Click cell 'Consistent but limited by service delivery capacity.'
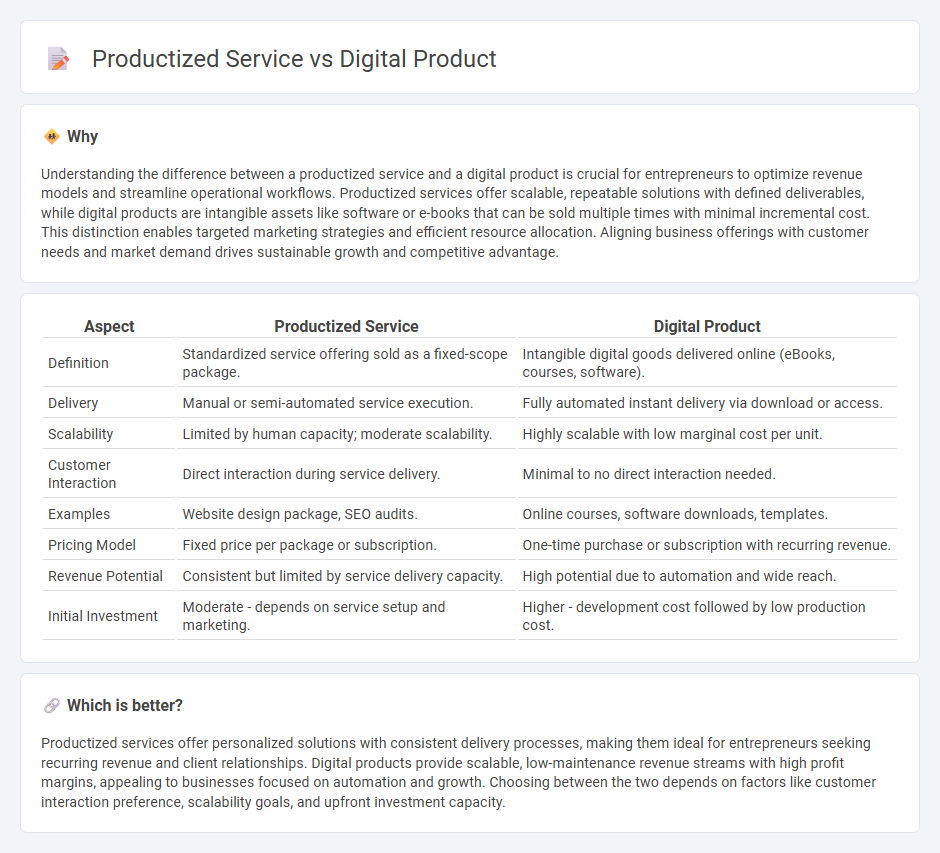 pyautogui.click(x=346, y=576)
